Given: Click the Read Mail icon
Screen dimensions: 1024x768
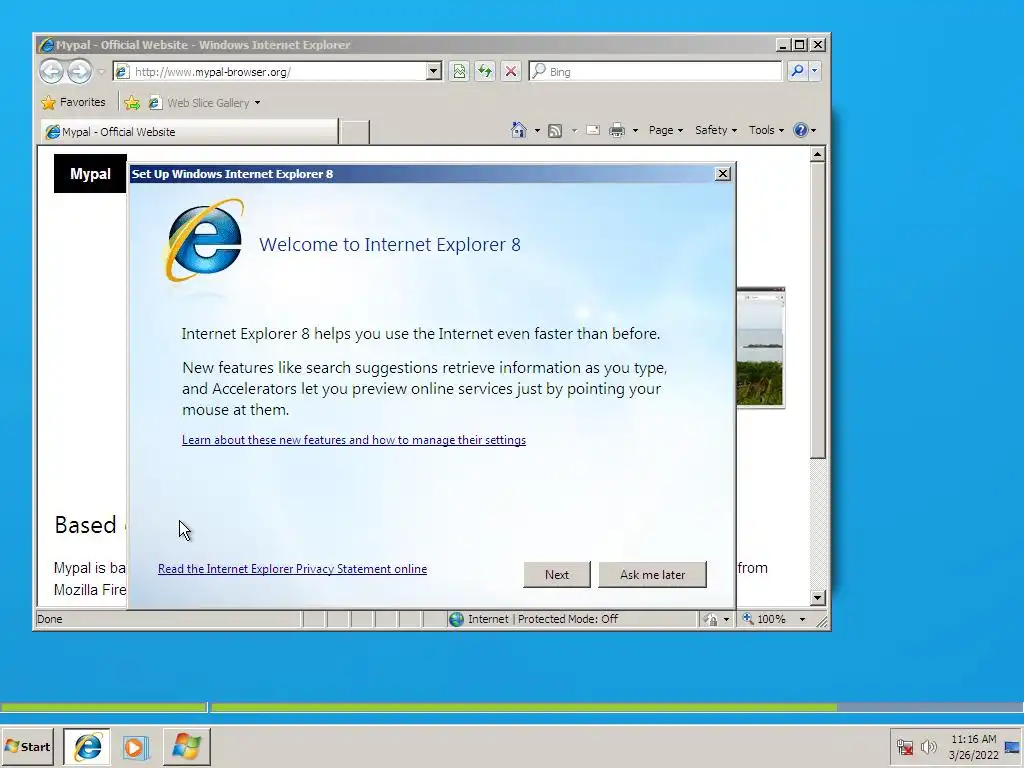Looking at the screenshot, I should point(593,130).
